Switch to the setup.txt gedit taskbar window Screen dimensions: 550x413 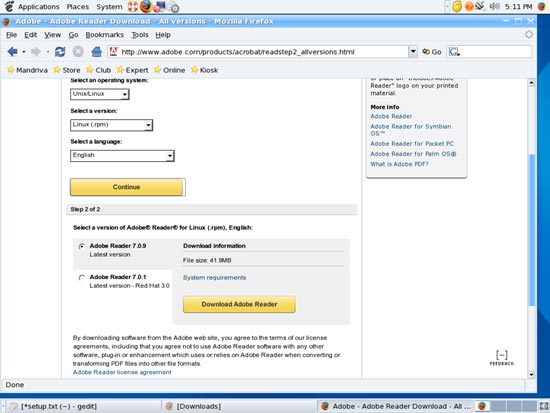point(83,406)
